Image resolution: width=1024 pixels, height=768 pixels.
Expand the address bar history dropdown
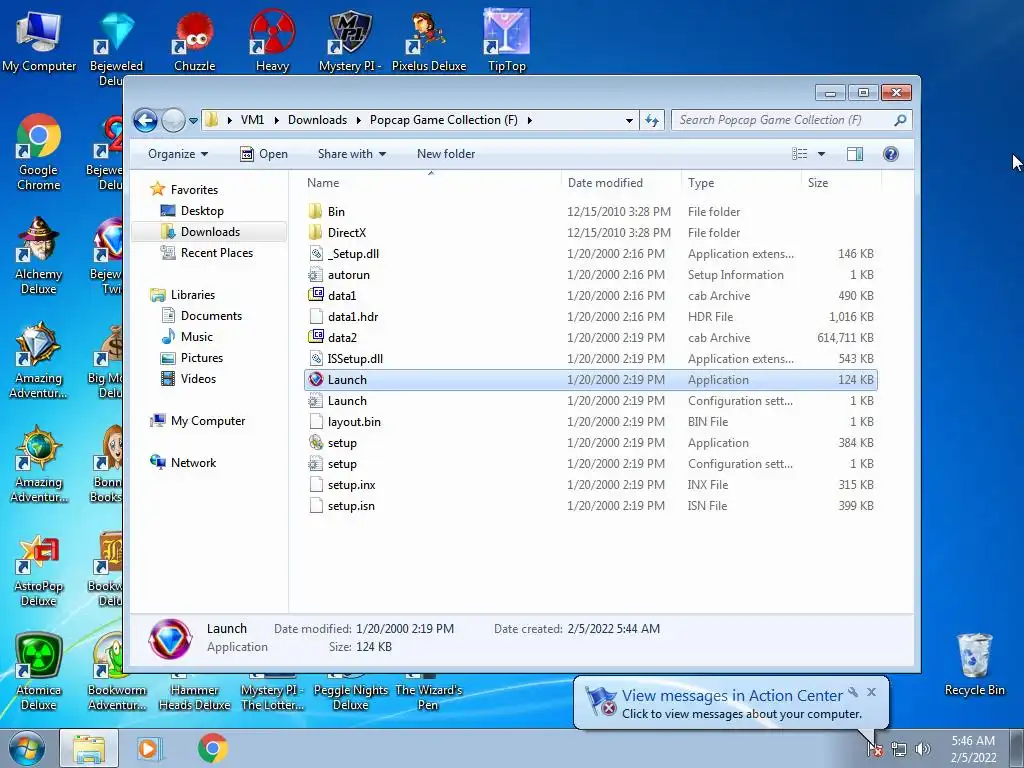coord(629,120)
